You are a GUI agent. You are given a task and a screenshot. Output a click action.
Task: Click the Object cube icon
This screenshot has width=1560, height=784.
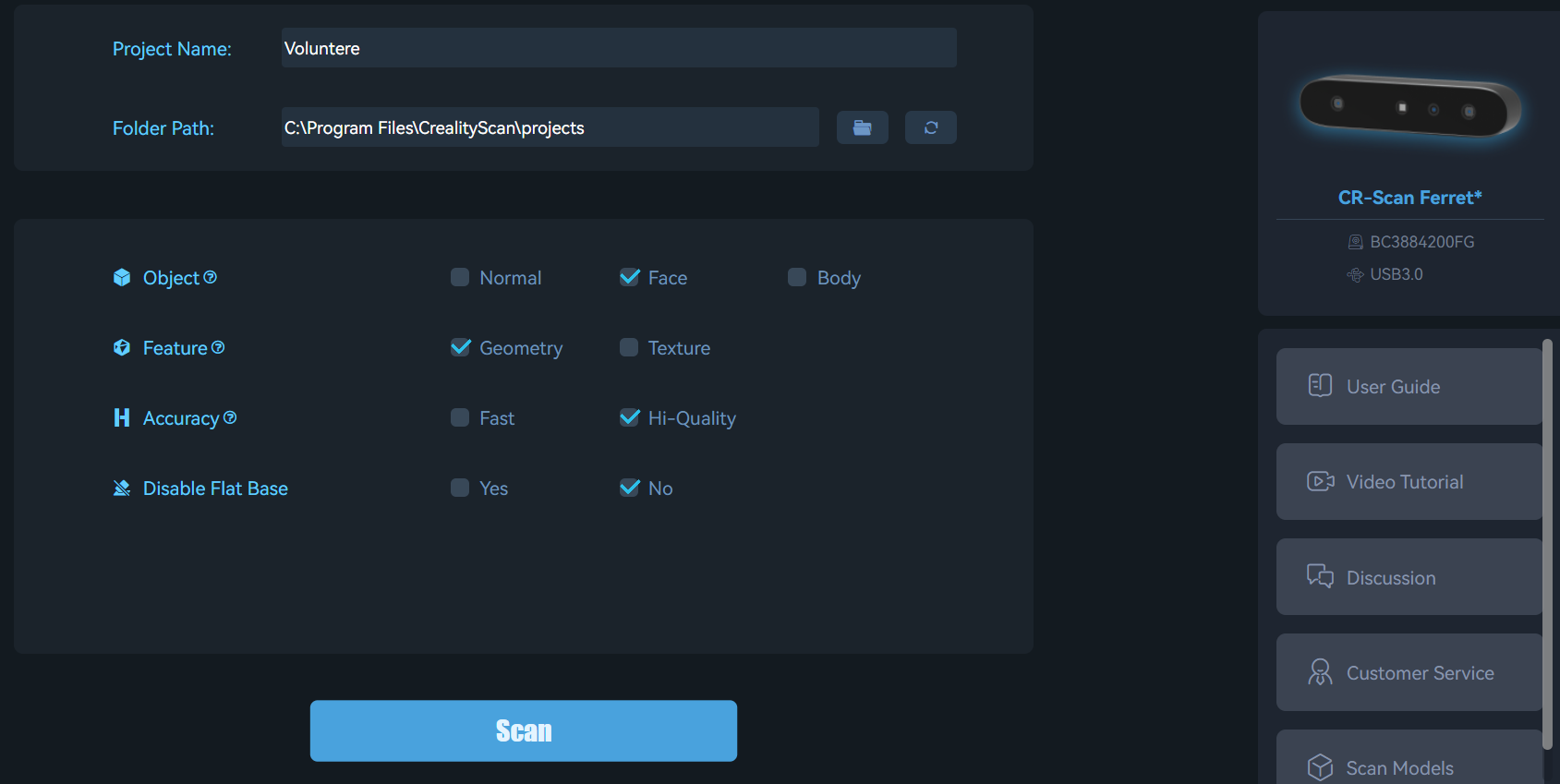[122, 278]
